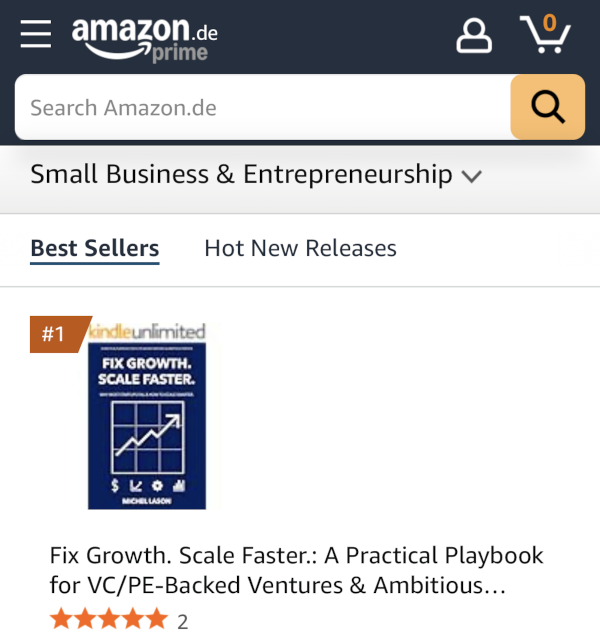Image resolution: width=600 pixels, height=639 pixels.
Task: Focus the Search Amazon.de field
Action: tap(260, 107)
